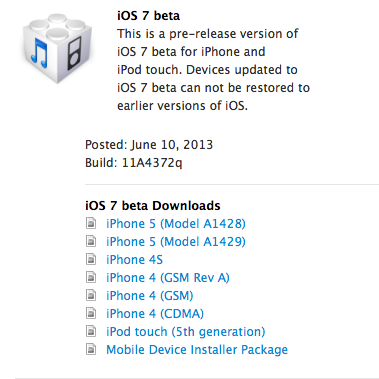Click file icon next to iPhone 4S

pos(91,259)
